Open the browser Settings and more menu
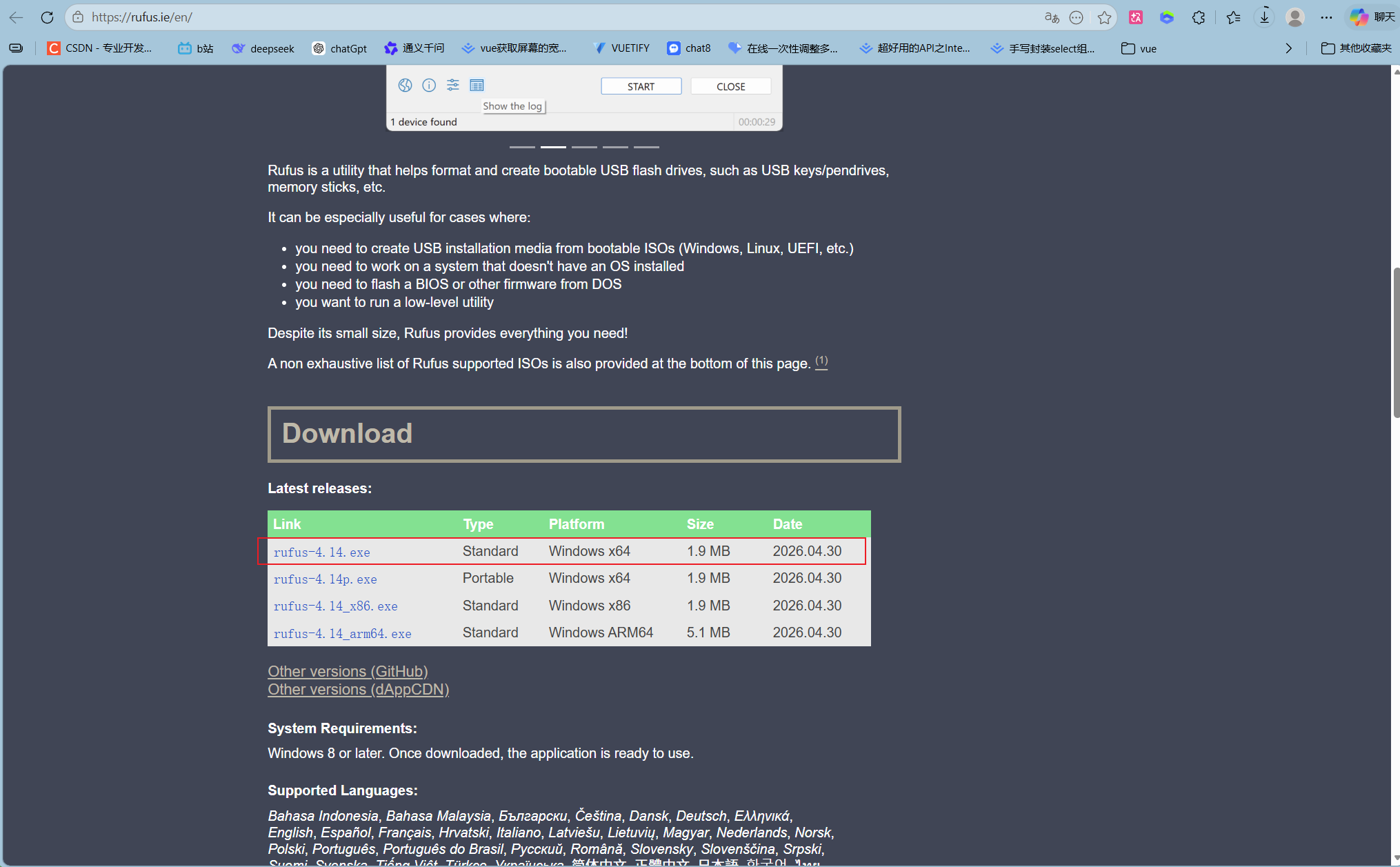The image size is (1400, 867). [1326, 18]
